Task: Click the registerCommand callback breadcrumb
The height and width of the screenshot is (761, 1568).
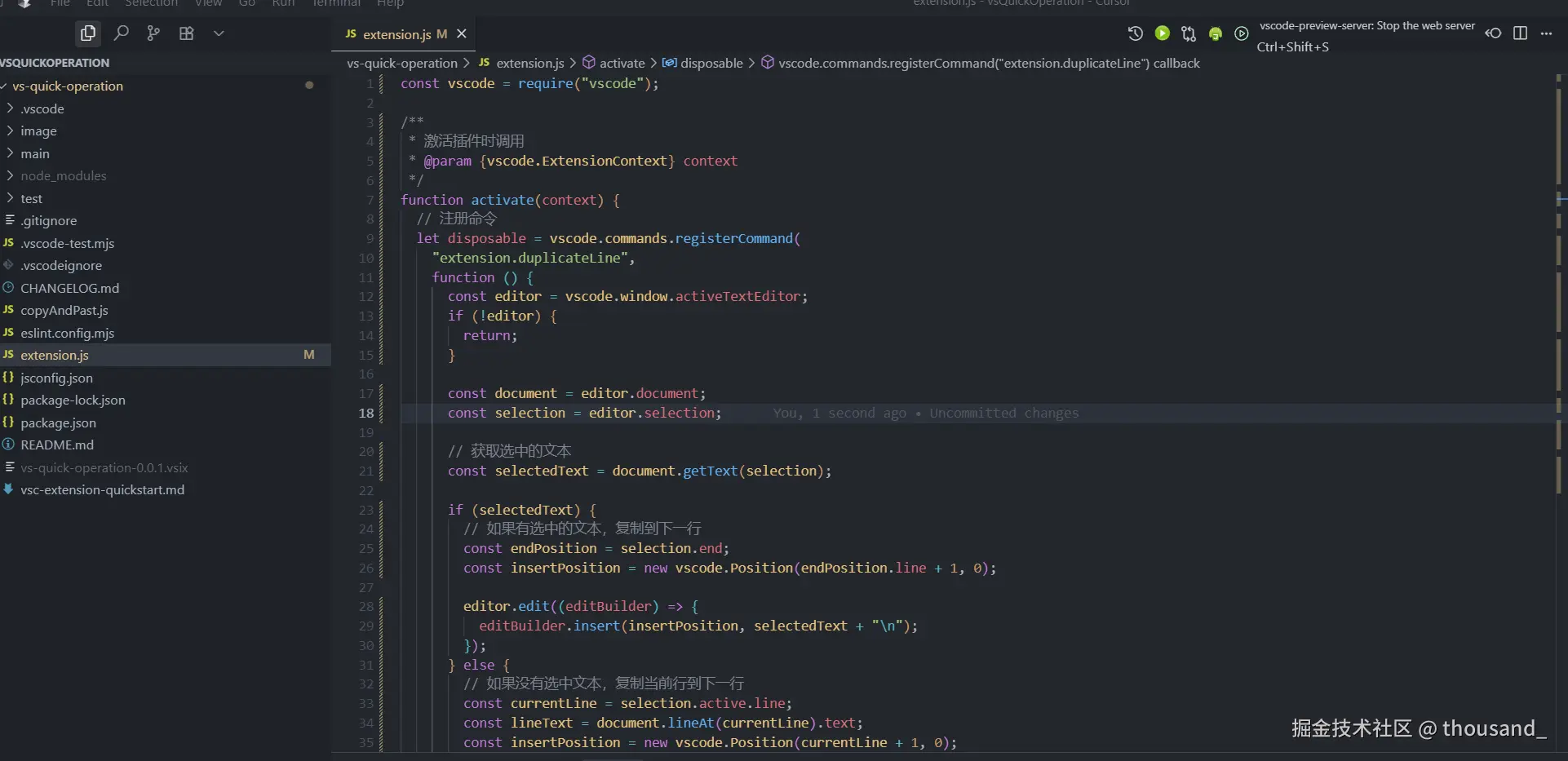Action: [981, 63]
